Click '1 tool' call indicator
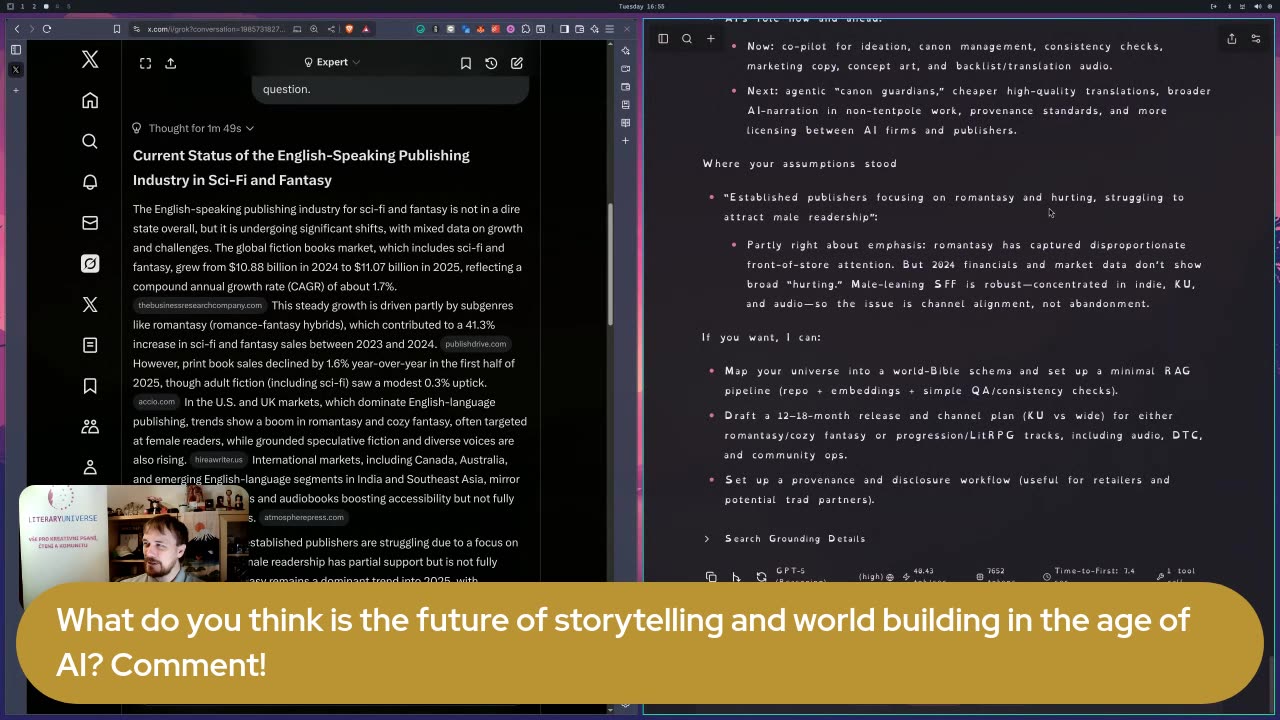 [1175, 574]
